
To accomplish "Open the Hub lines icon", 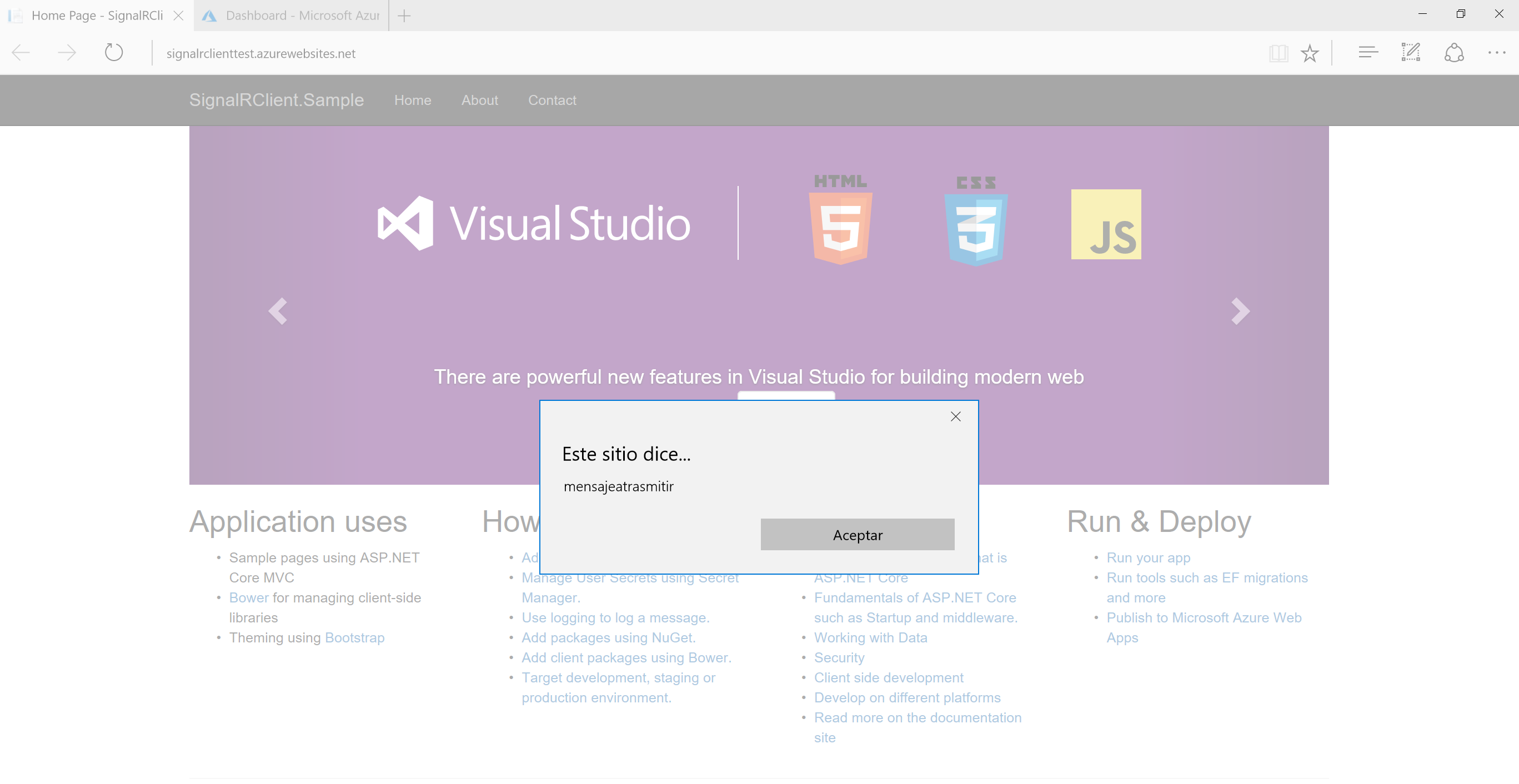I will coord(1368,53).
